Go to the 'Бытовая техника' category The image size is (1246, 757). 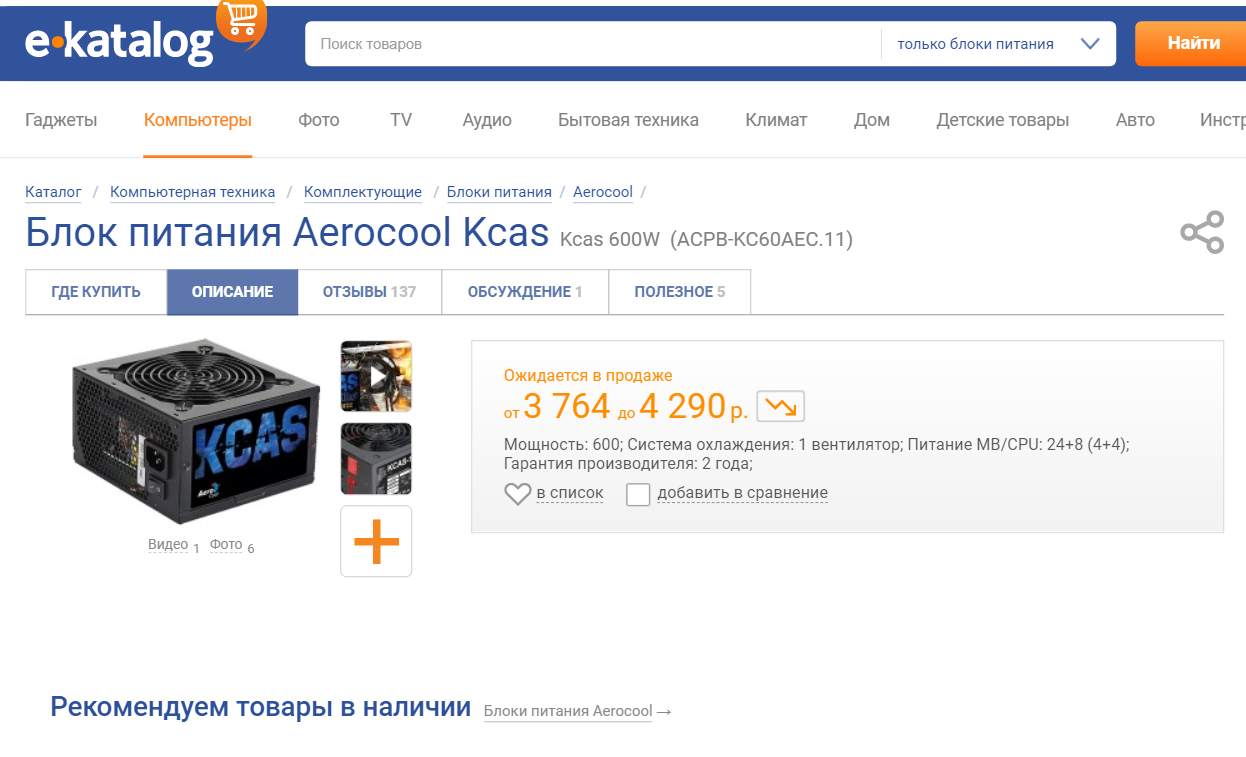tap(628, 120)
